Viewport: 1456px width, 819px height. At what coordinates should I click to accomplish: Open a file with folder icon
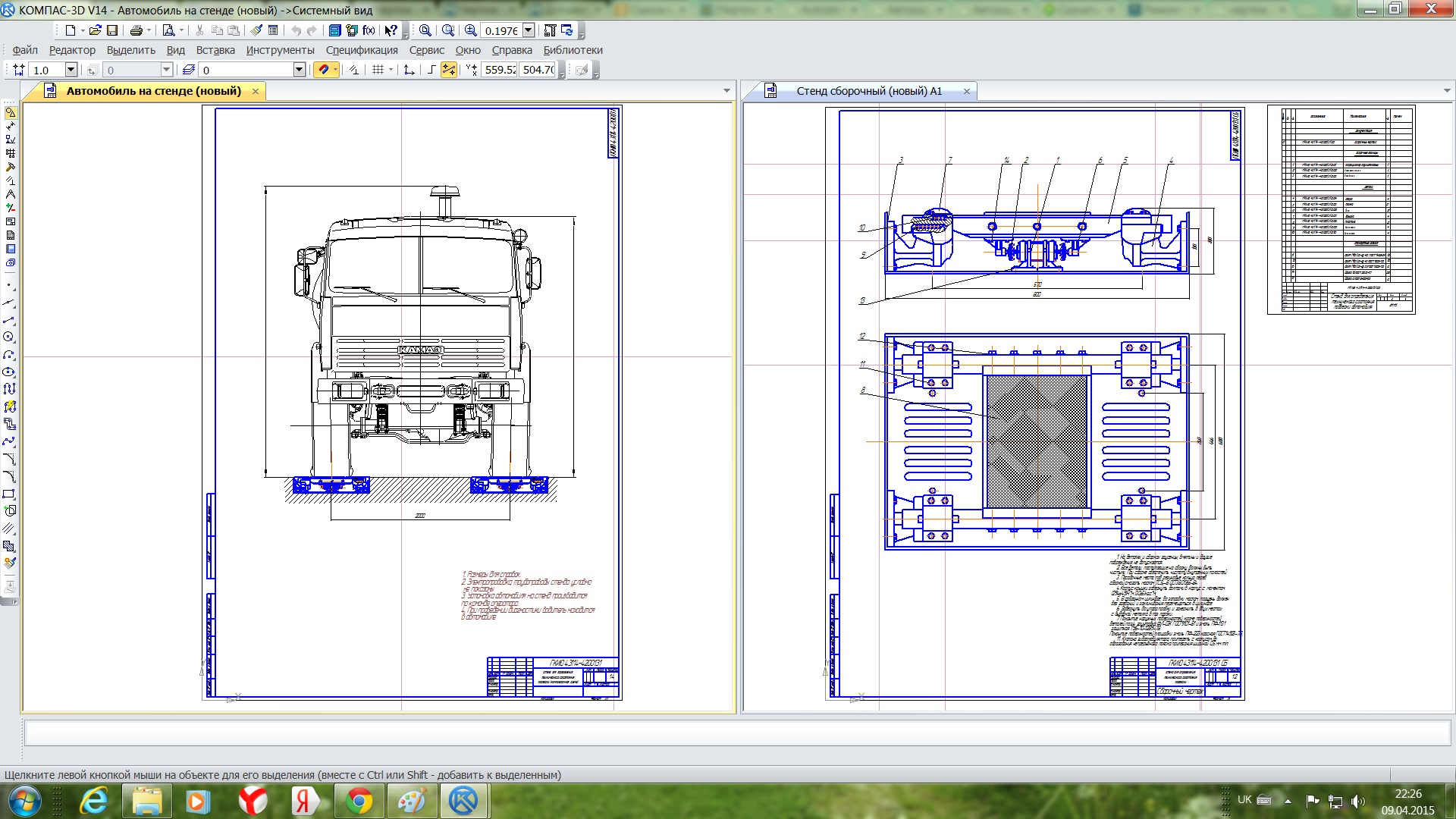coord(95,30)
